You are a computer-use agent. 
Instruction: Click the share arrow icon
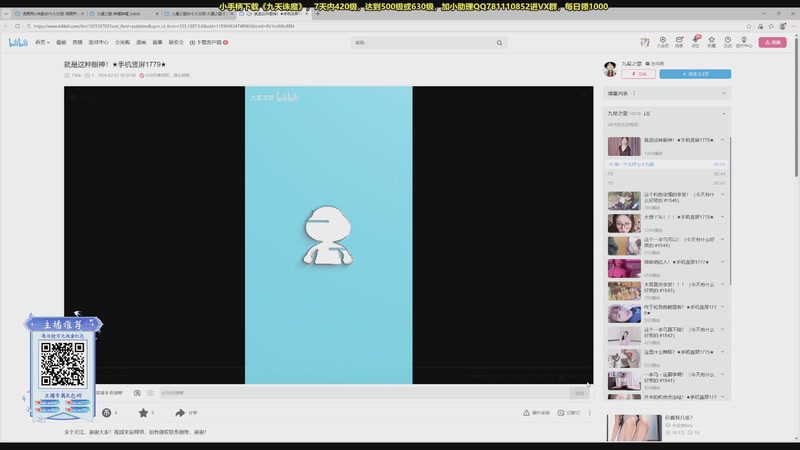[181, 412]
